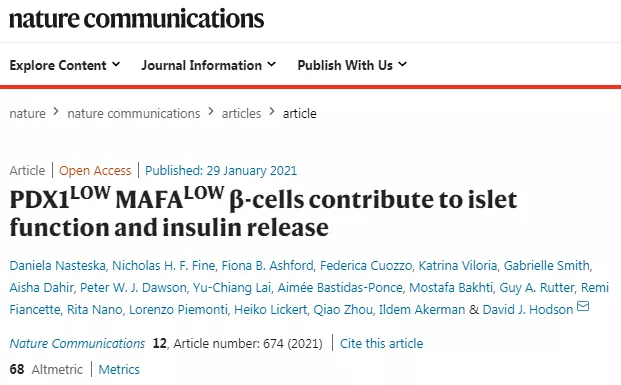Image resolution: width=621 pixels, height=385 pixels.
Task: Open the Journal Information dropdown menu
Action: pyautogui.click(x=209, y=65)
